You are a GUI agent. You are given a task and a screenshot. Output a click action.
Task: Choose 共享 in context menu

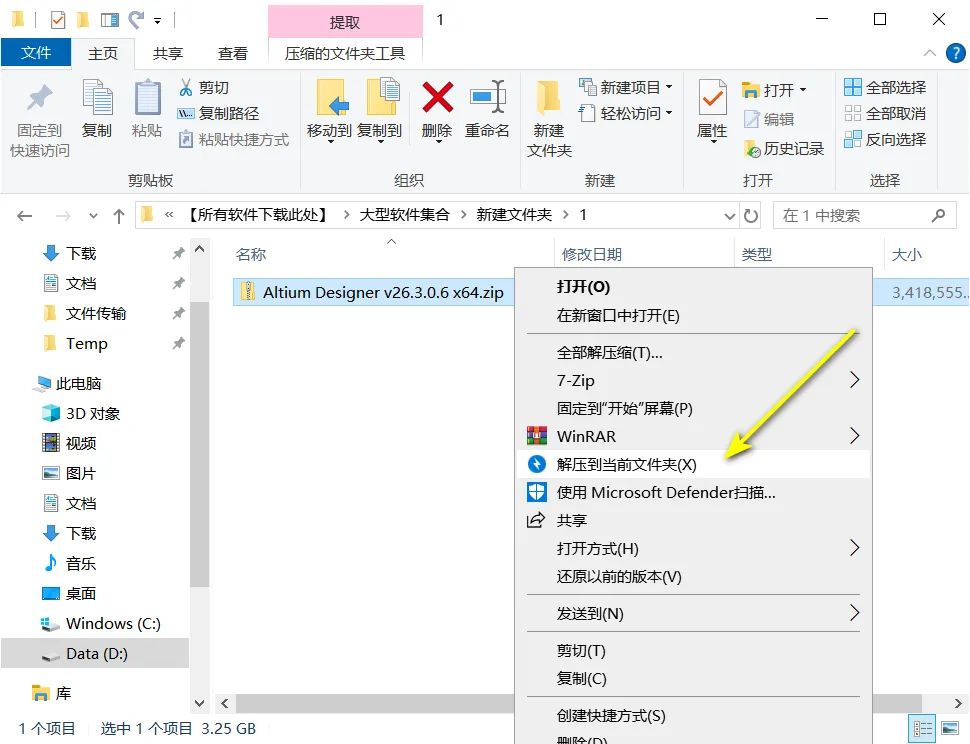[x=693, y=520]
